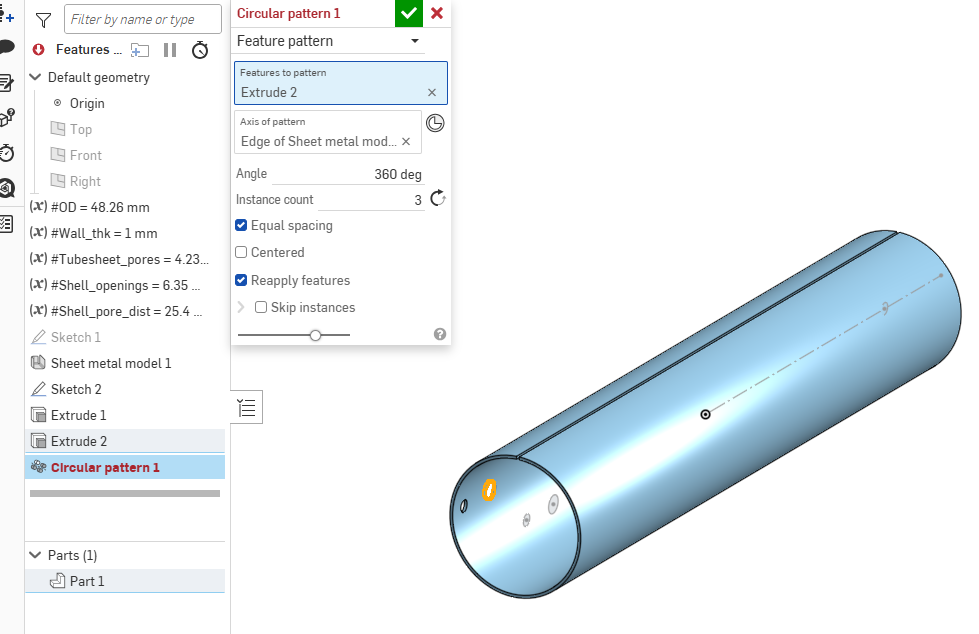979x634 pixels.
Task: Uncheck Reapply features
Action: [241, 280]
